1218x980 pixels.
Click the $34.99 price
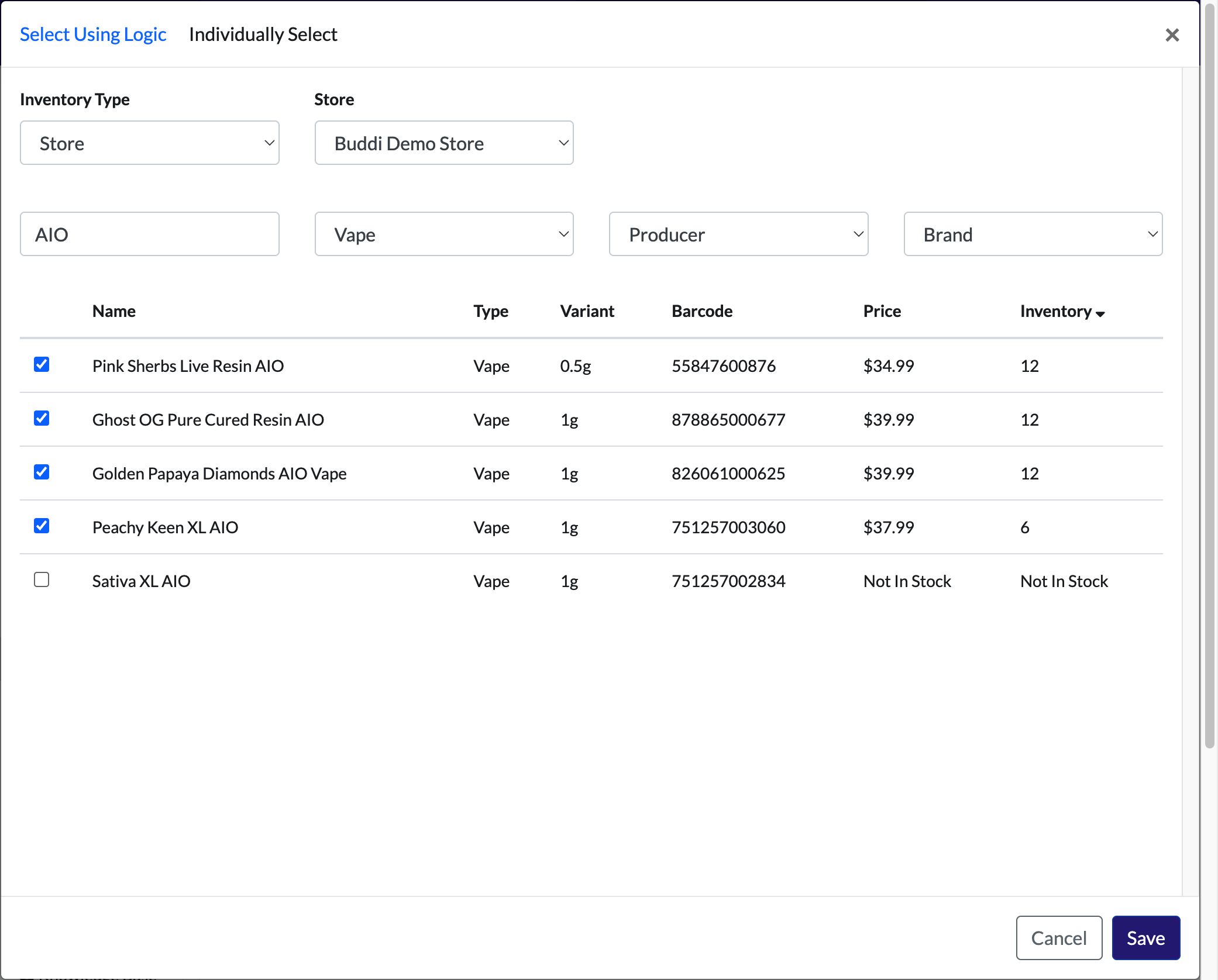[x=889, y=366]
